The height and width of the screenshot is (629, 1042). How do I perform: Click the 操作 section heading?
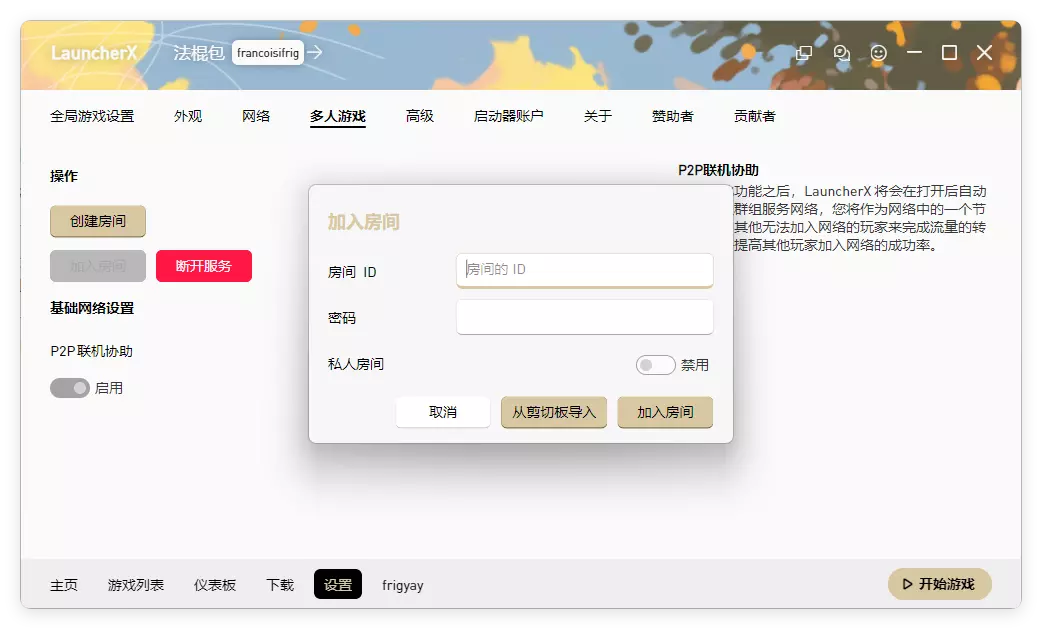coord(64,176)
